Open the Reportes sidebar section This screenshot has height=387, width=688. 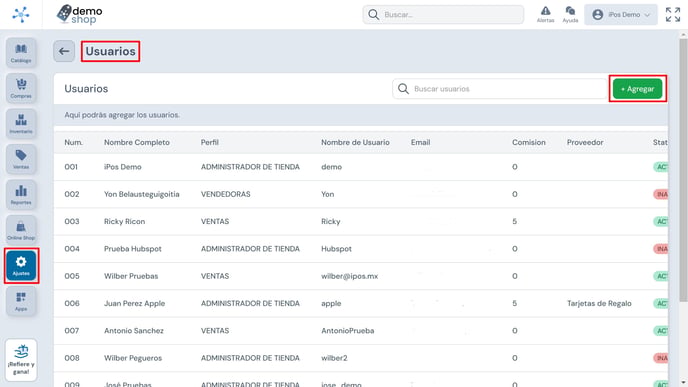click(21, 195)
